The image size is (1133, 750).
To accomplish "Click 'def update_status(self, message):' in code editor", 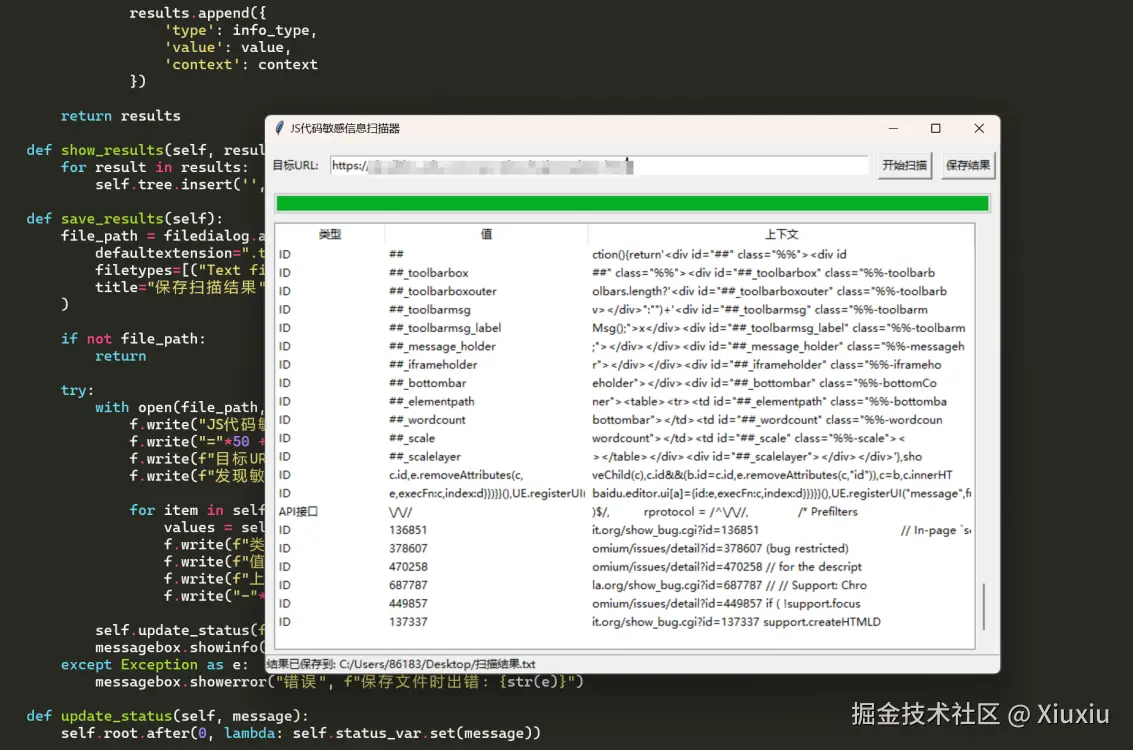I will [x=168, y=716].
